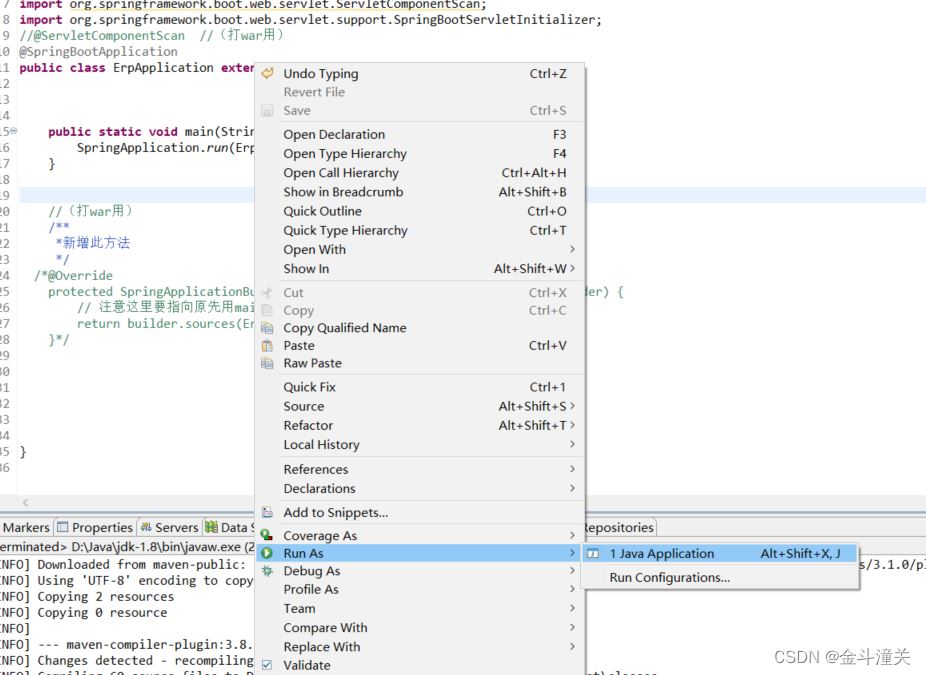Expand the Replace With submenu

tap(572, 647)
